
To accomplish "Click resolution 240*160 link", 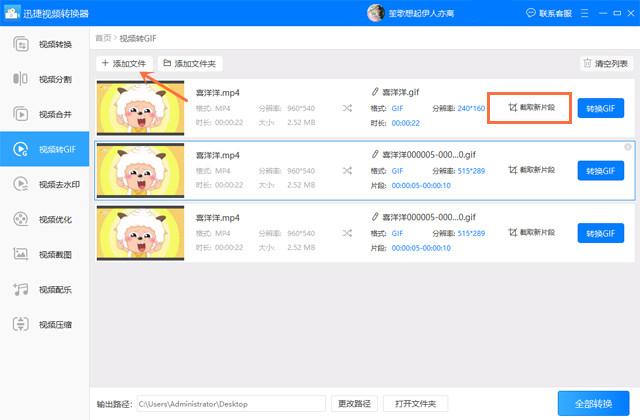I will [471, 109].
